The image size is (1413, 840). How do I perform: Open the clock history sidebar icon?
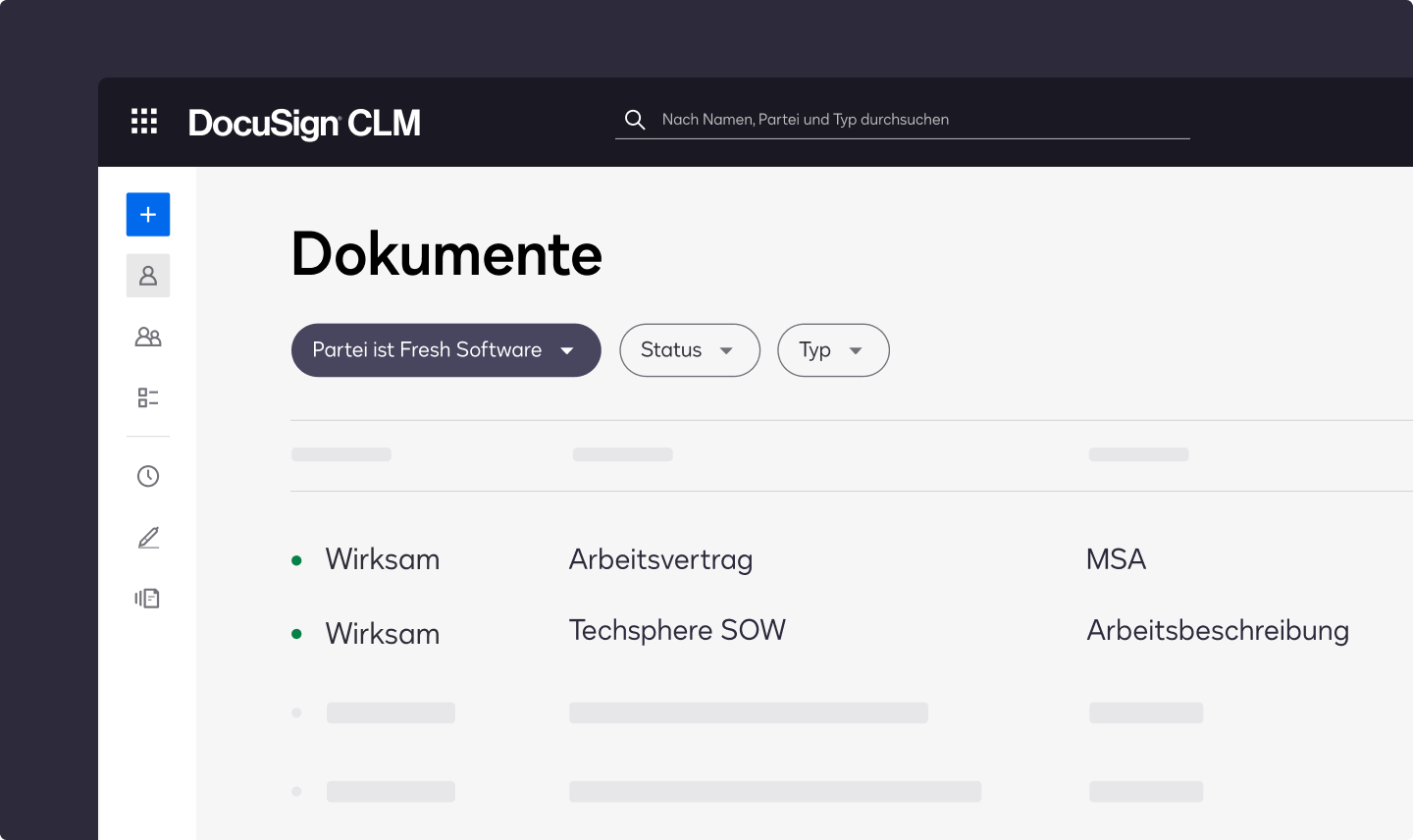point(148,476)
